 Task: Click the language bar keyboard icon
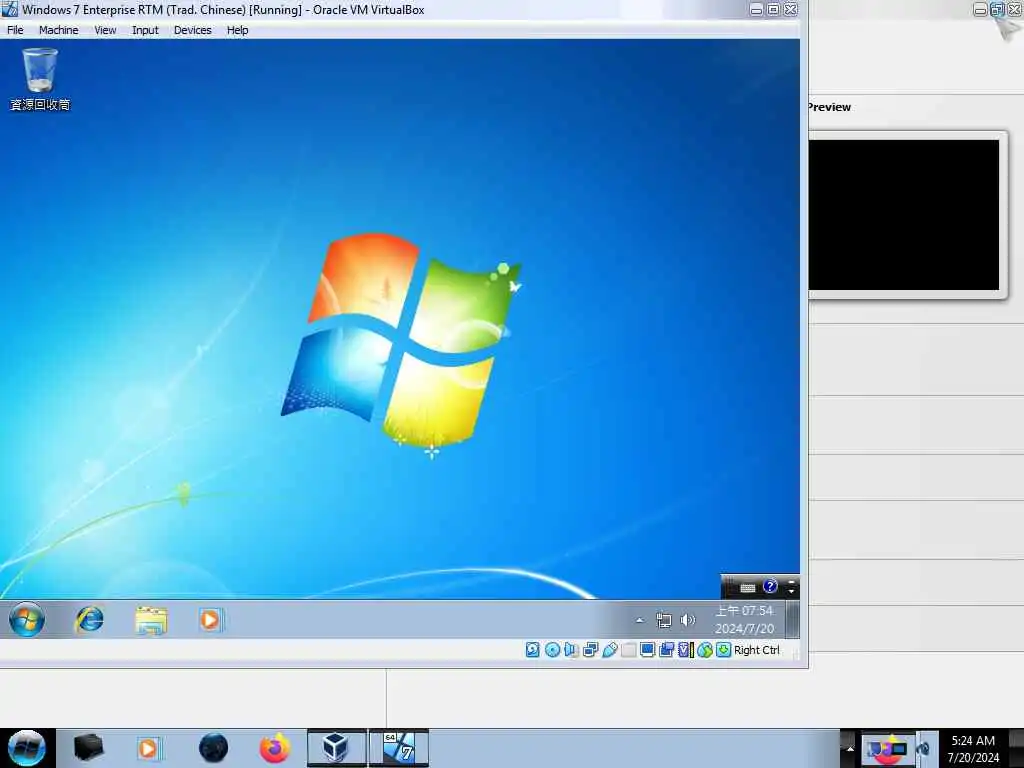[748, 588]
